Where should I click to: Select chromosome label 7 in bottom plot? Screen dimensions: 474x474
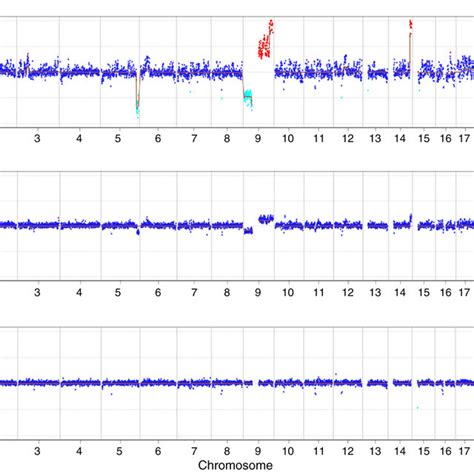194,451
